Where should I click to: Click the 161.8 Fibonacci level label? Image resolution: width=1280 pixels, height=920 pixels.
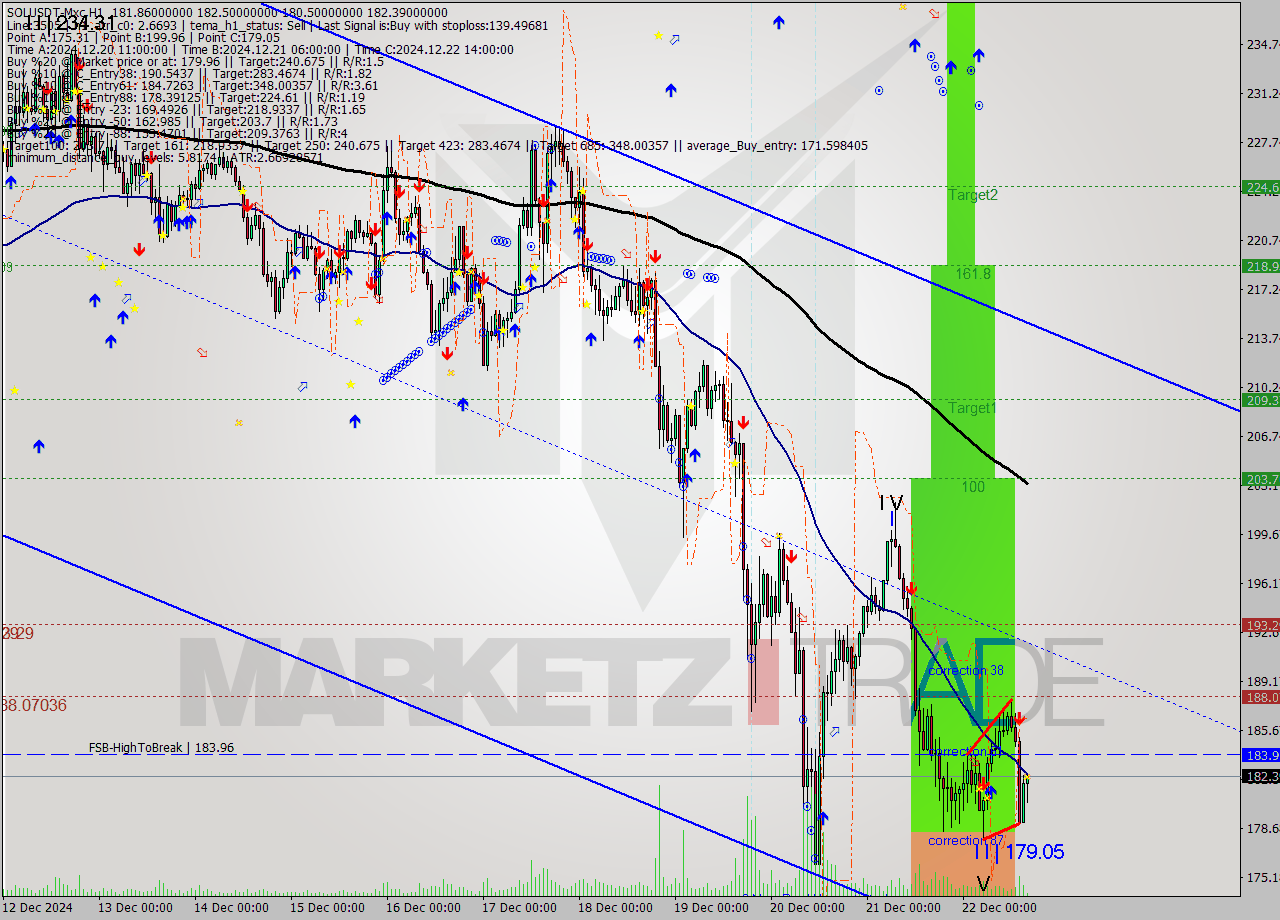(x=973, y=273)
